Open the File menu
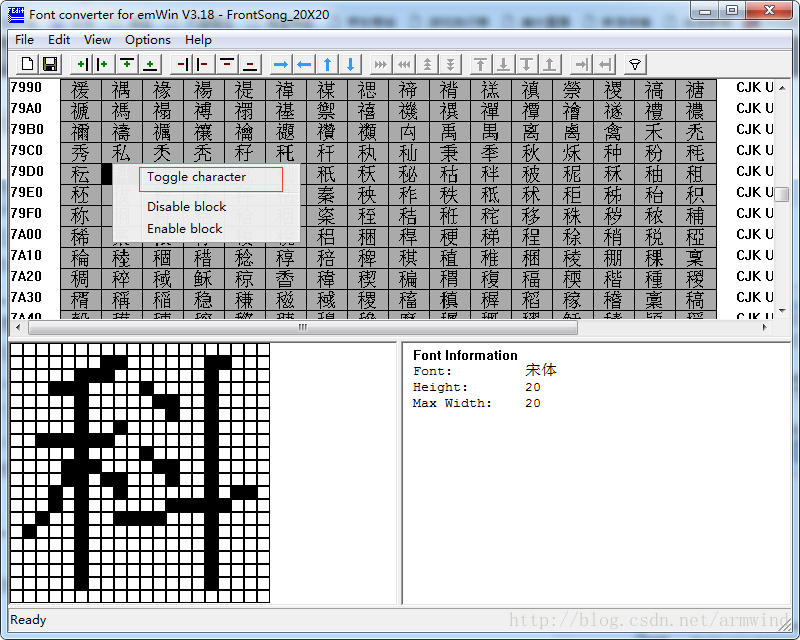 [x=24, y=40]
